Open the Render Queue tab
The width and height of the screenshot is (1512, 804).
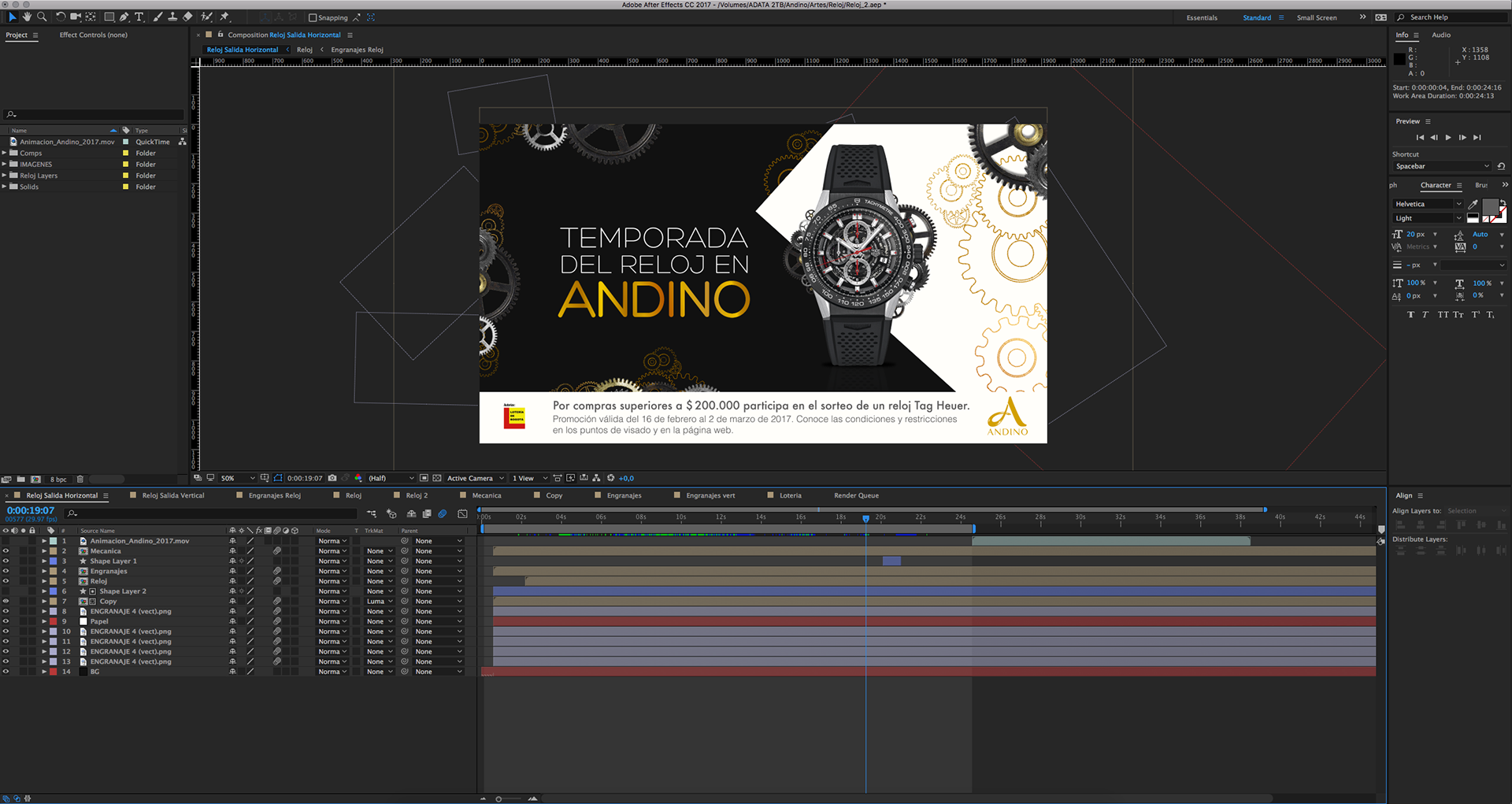pos(856,495)
